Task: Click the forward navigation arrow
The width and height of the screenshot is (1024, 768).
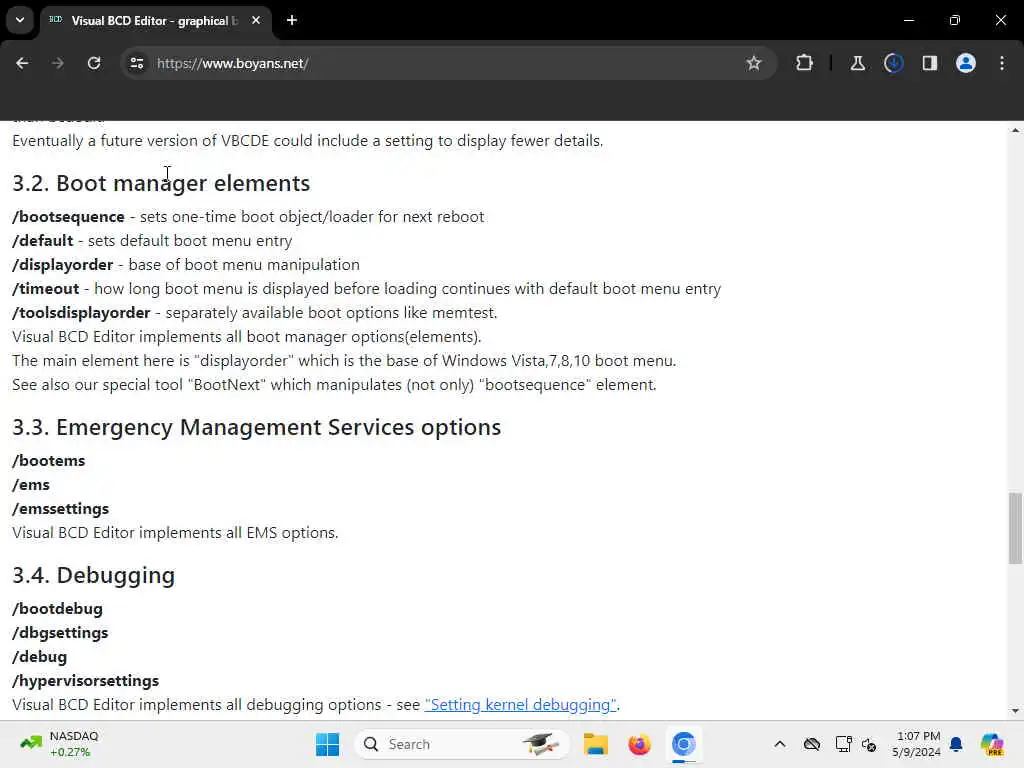Action: tap(57, 63)
